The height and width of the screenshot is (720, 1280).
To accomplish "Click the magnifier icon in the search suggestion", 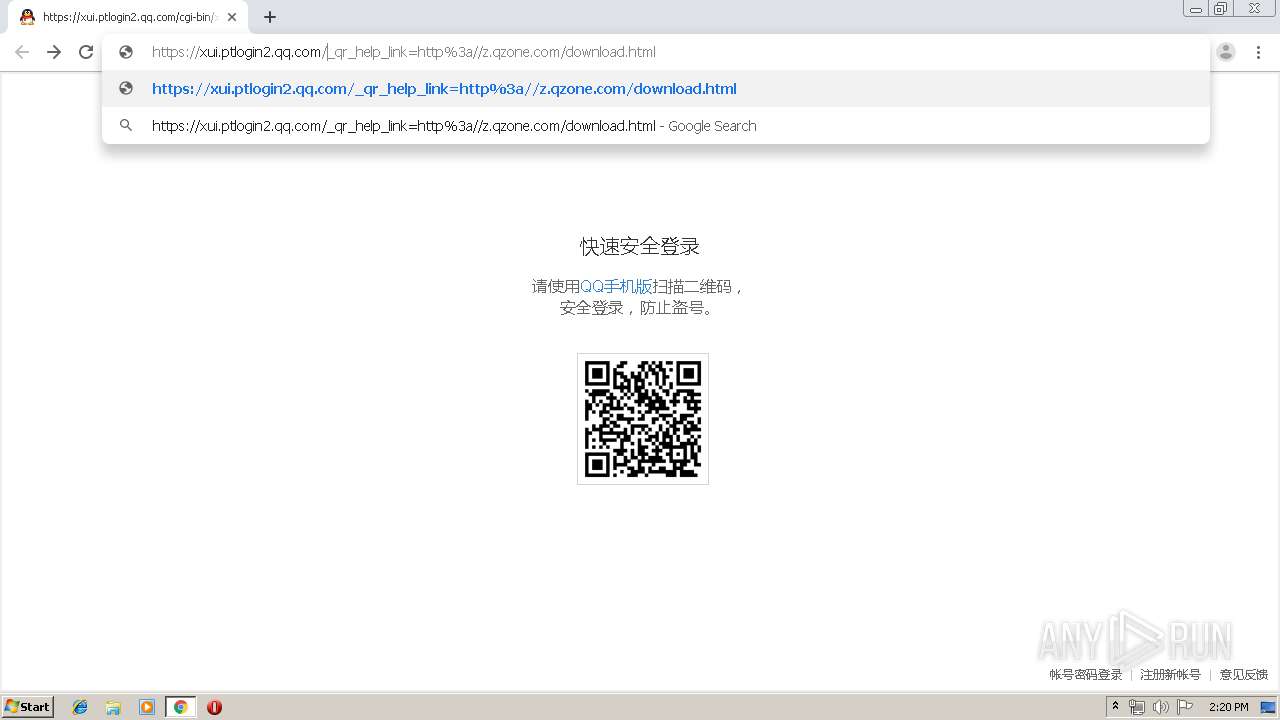I will (126, 125).
